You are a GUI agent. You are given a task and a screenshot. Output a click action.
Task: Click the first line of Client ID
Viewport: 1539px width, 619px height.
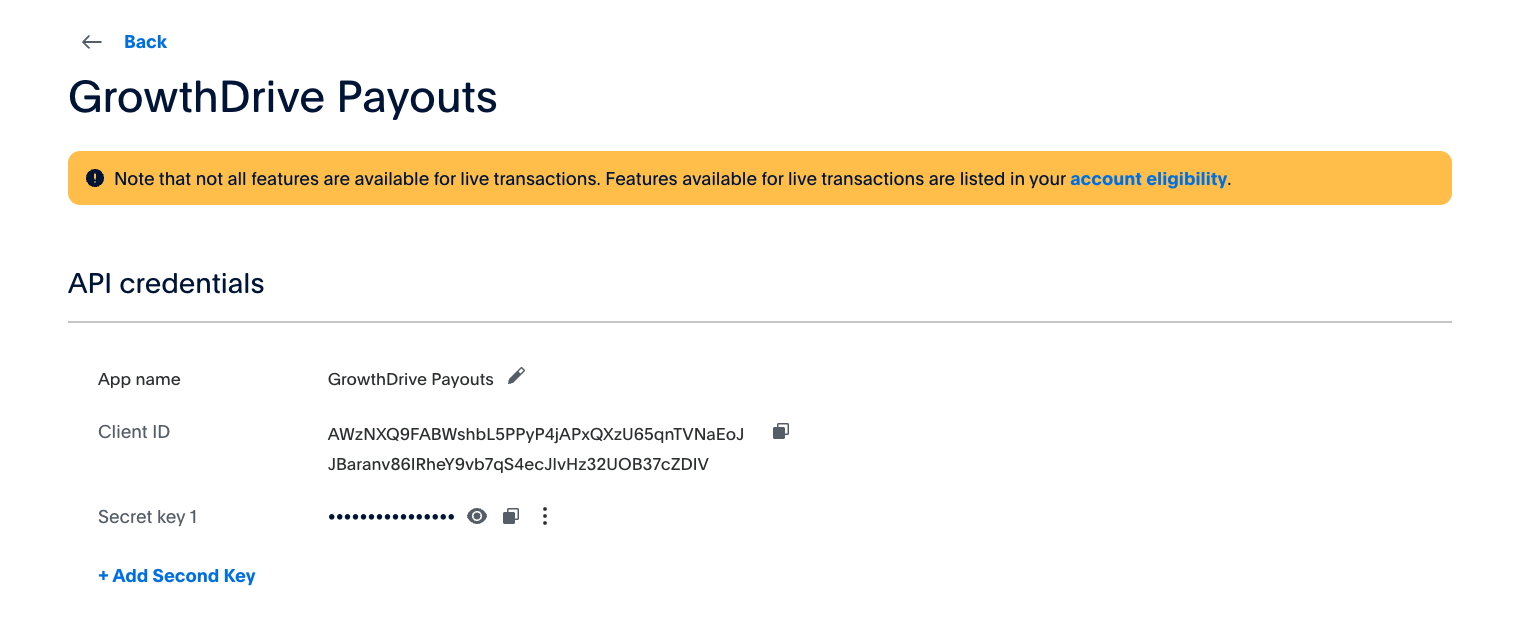(536, 434)
